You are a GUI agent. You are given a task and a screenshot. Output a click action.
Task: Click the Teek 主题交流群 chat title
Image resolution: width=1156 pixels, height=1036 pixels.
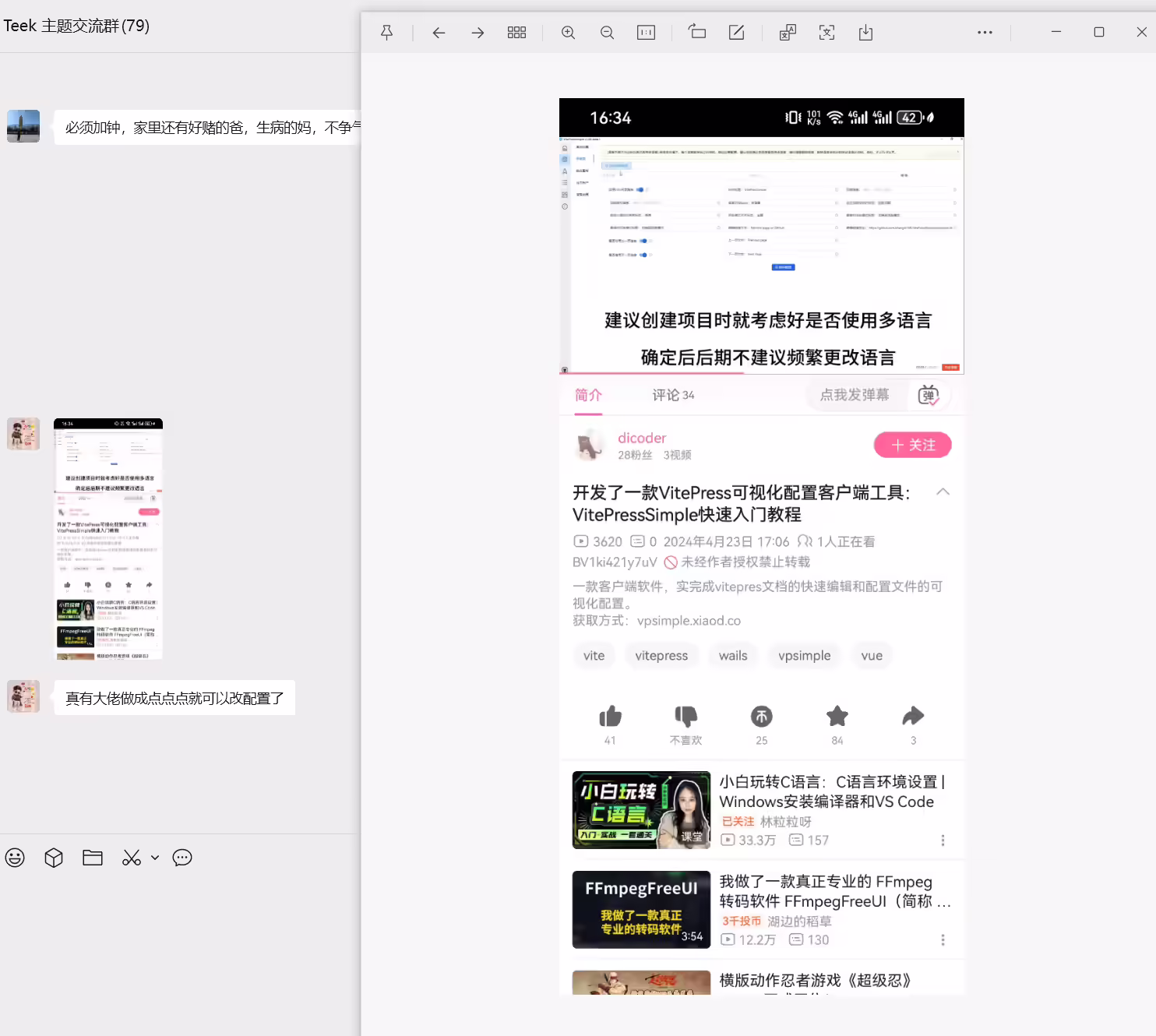(x=76, y=26)
